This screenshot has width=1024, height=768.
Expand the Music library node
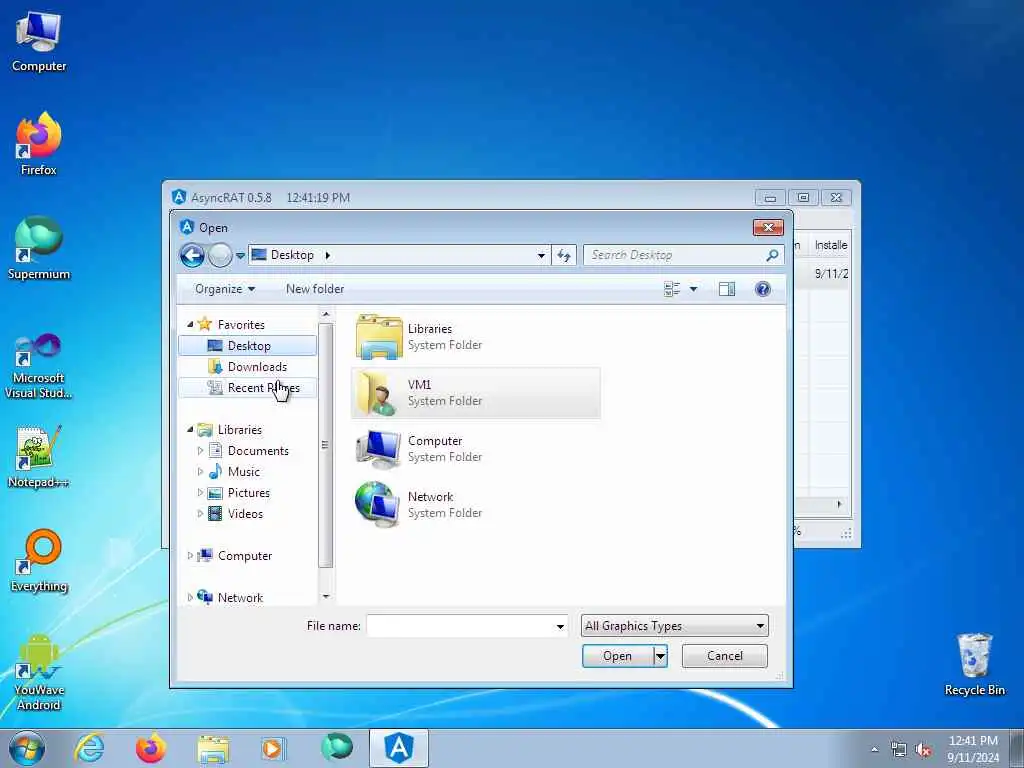tap(200, 472)
